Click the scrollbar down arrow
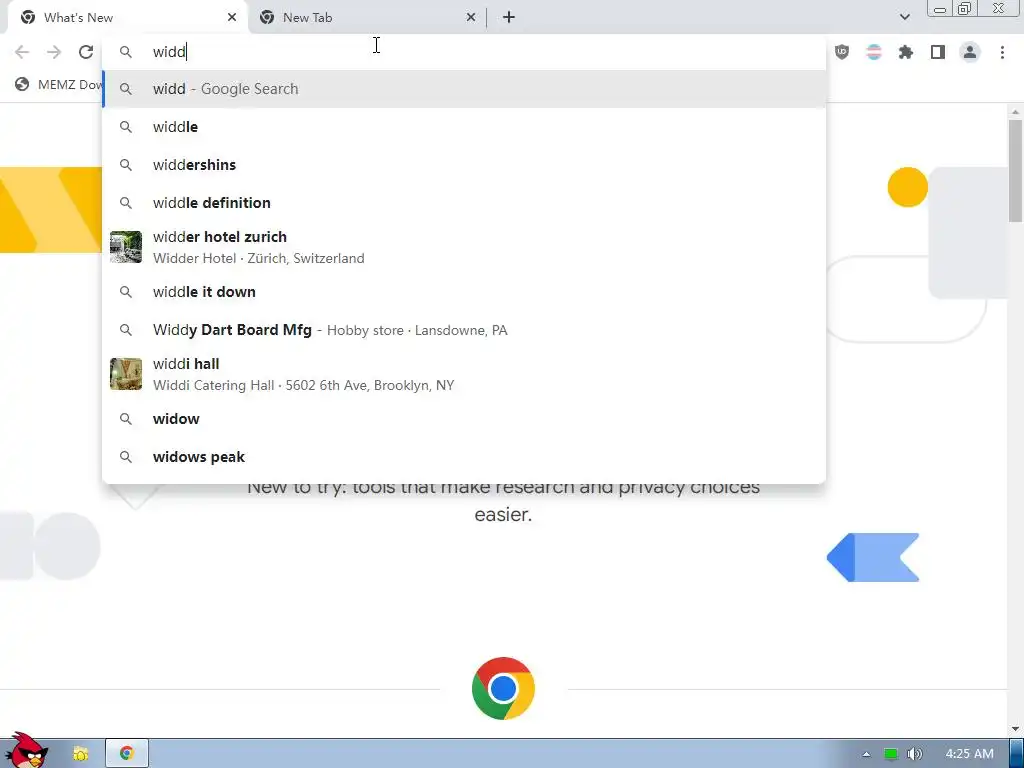This screenshot has width=1024, height=768. pos(1015,729)
